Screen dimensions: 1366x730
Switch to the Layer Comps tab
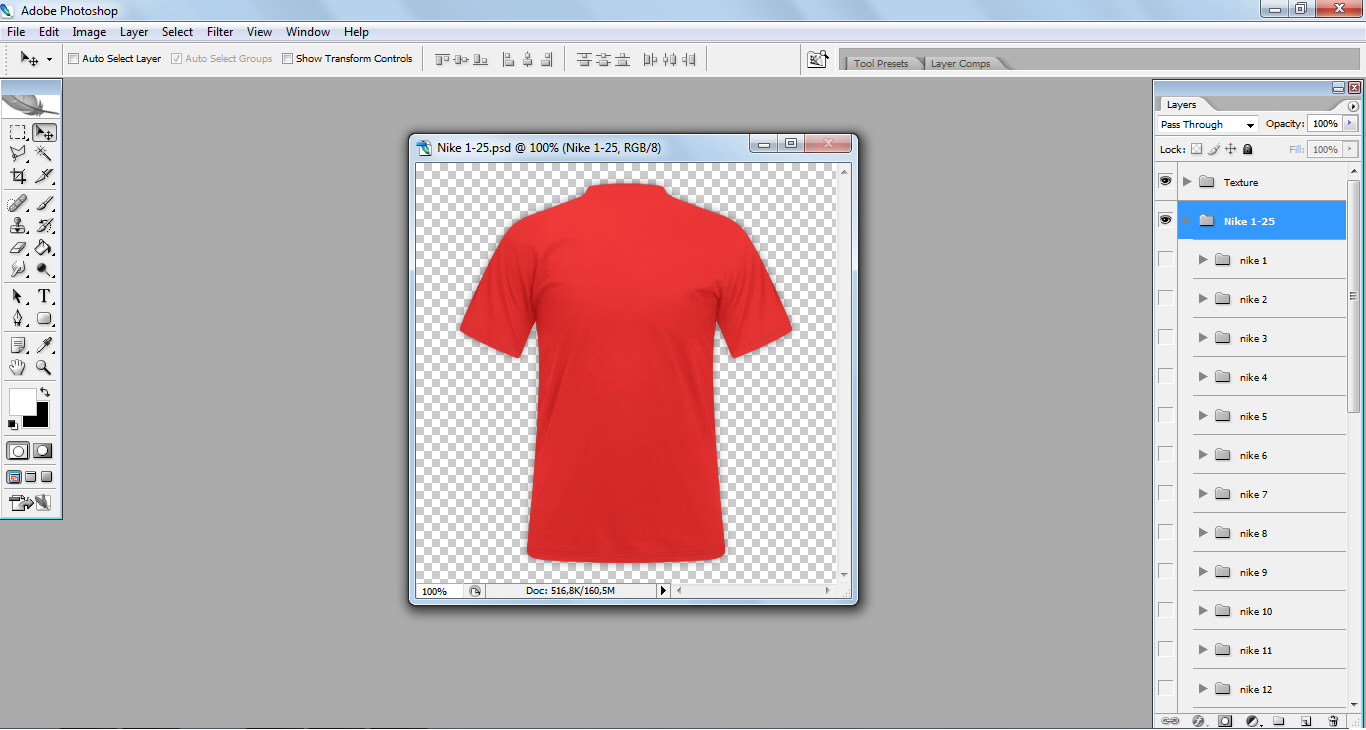click(x=960, y=63)
